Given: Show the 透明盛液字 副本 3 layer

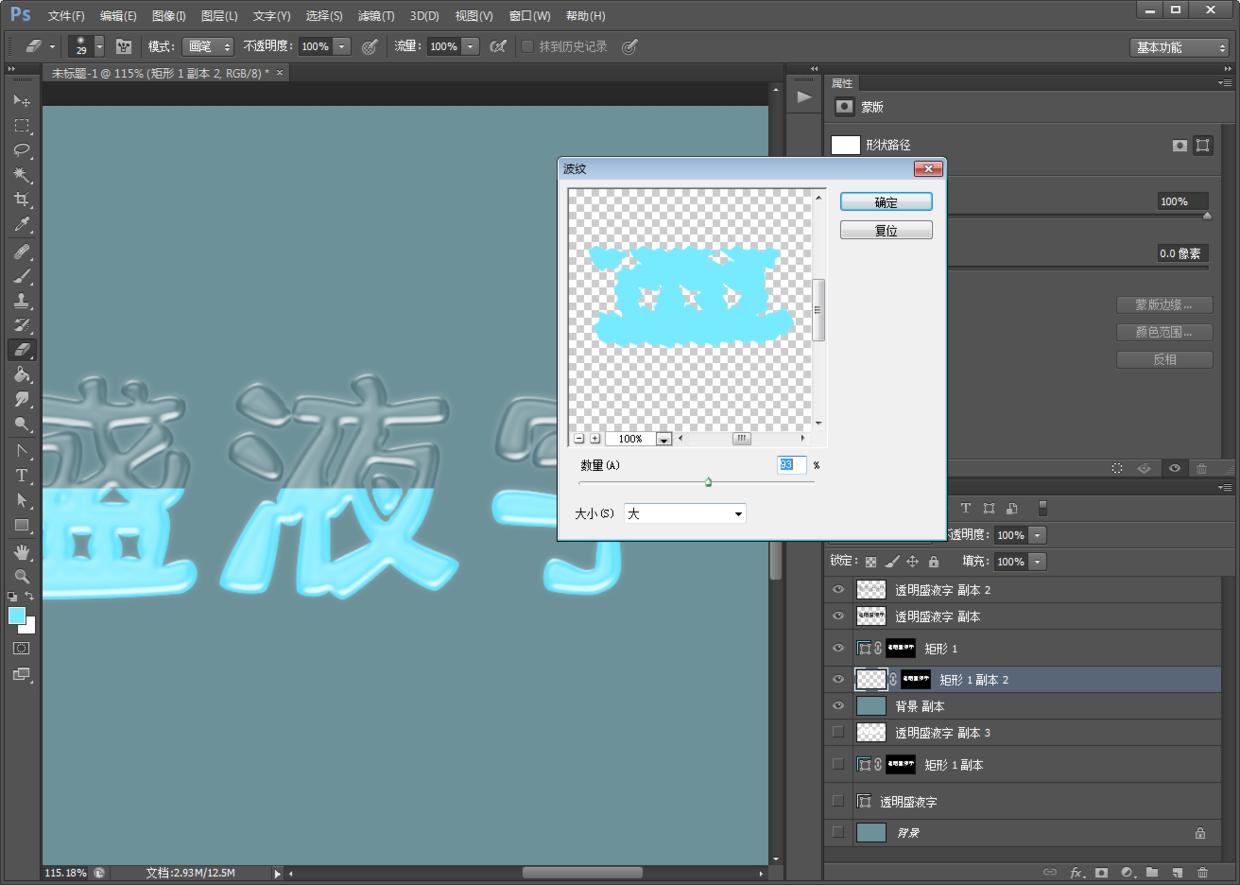Looking at the screenshot, I should (x=838, y=732).
